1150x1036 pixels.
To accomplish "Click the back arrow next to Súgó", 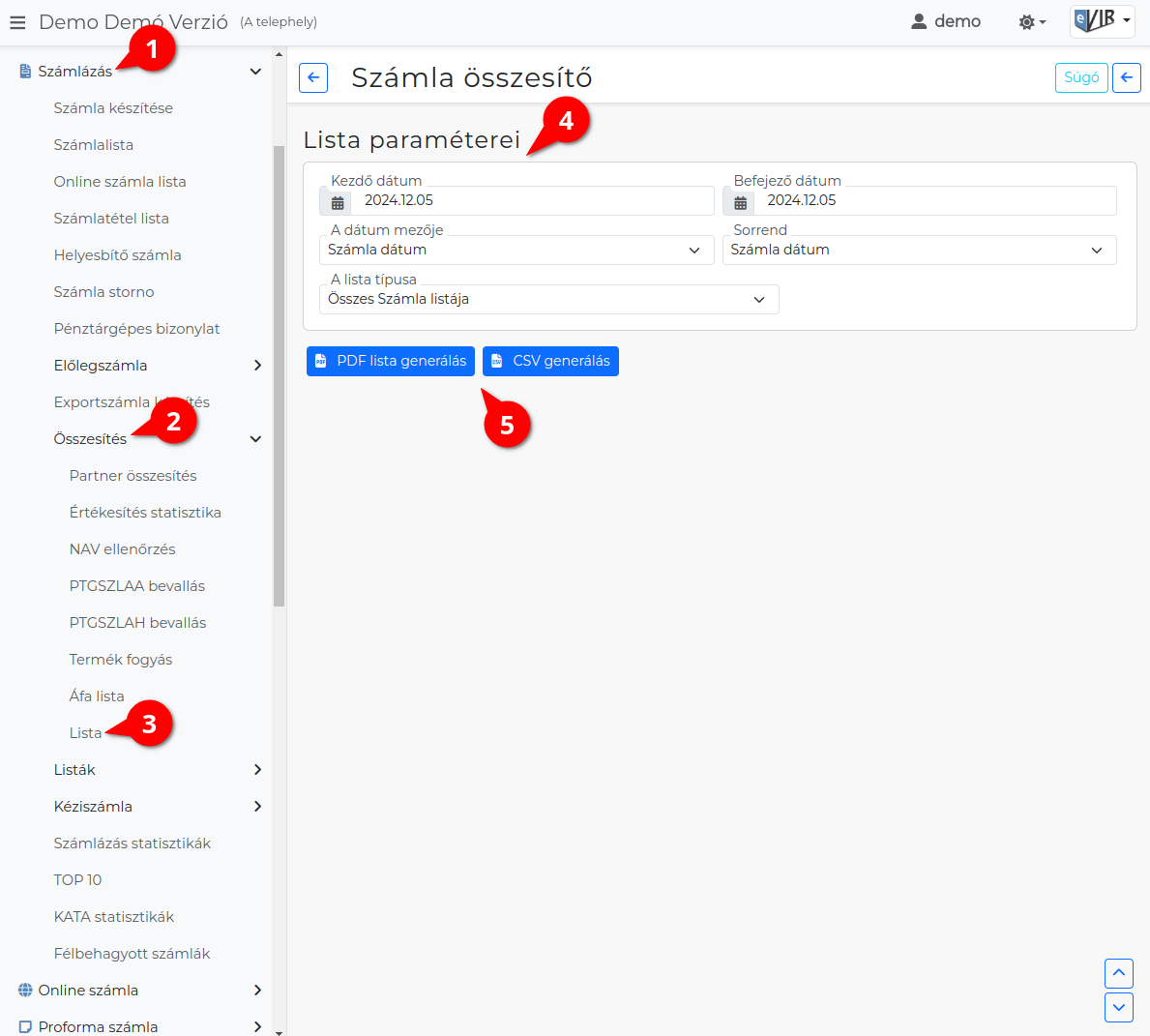I will (x=1126, y=77).
